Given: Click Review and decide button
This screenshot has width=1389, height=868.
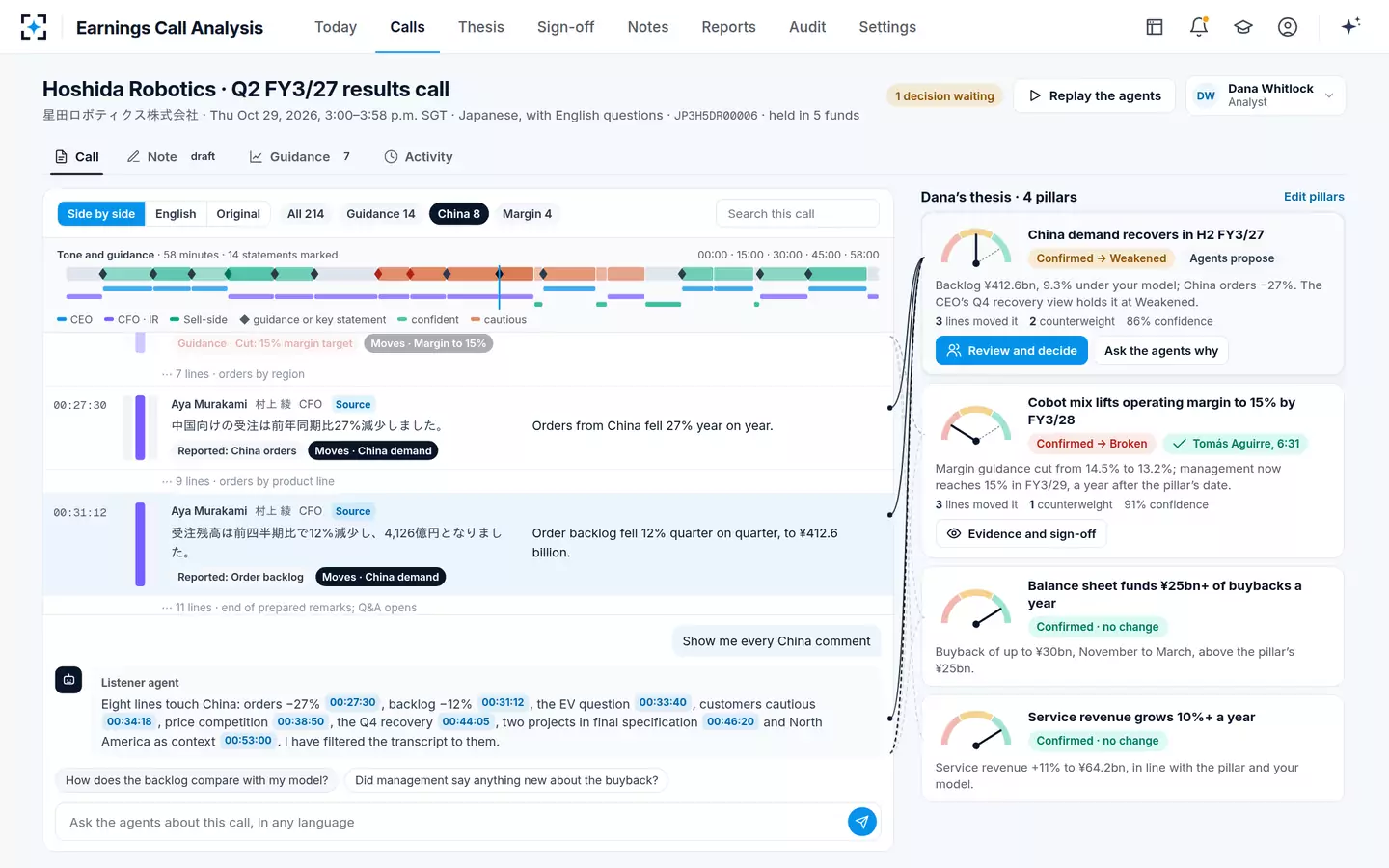Looking at the screenshot, I should 1012,350.
